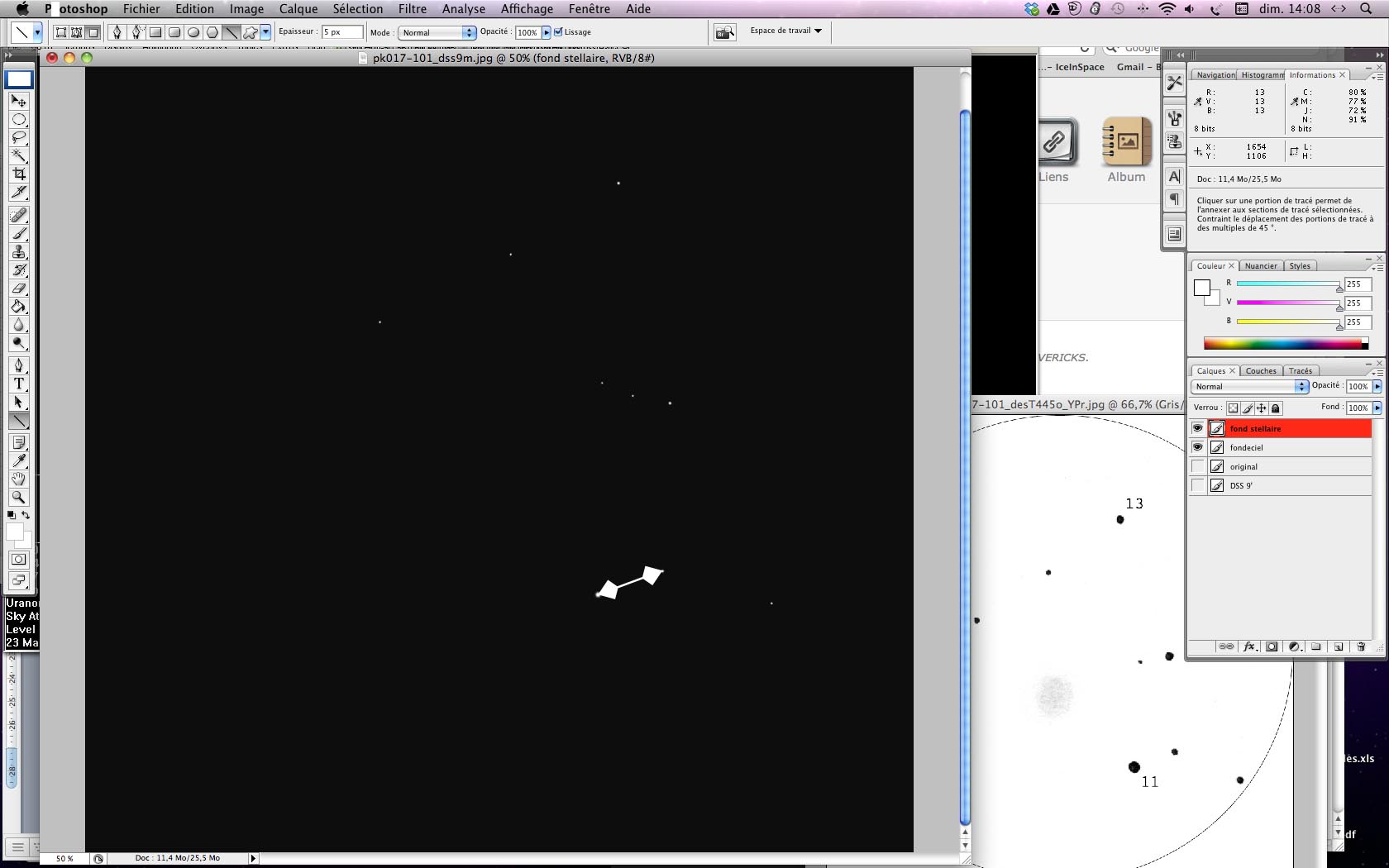The width and height of the screenshot is (1389, 868).
Task: Hide the fond stellaire layer
Action: click(x=1197, y=428)
